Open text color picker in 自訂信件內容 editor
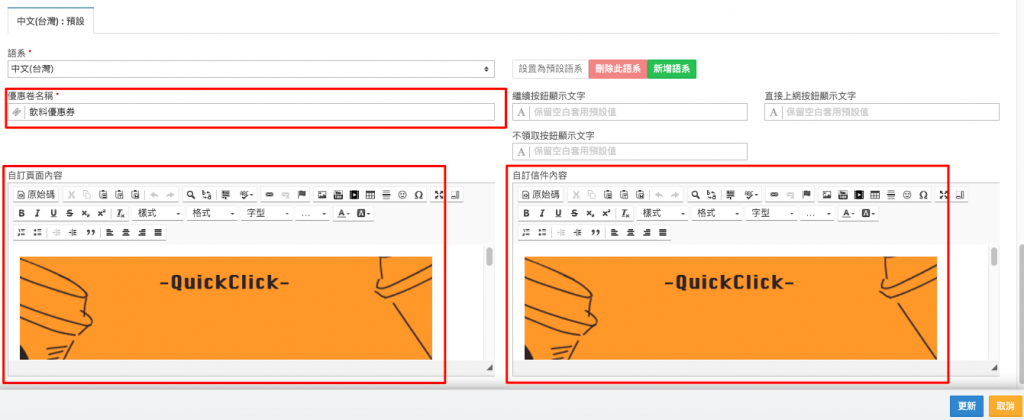The height and width of the screenshot is (420, 1024). pyautogui.click(x=848, y=213)
